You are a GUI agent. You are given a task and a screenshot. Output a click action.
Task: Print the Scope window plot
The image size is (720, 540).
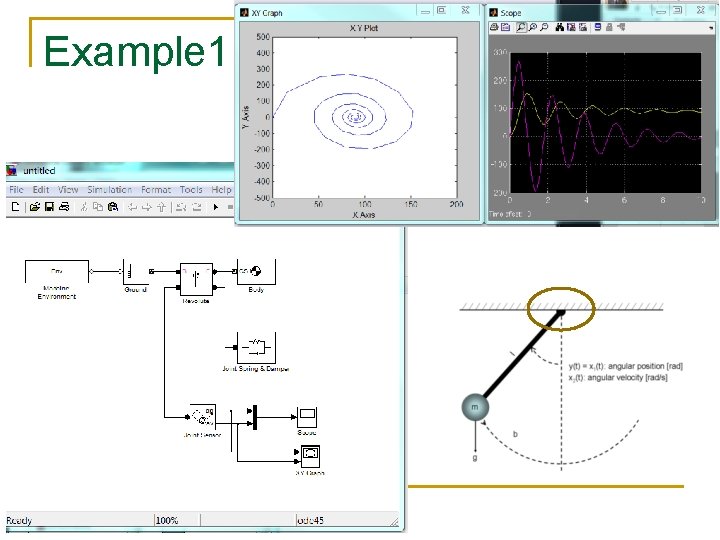click(x=494, y=27)
